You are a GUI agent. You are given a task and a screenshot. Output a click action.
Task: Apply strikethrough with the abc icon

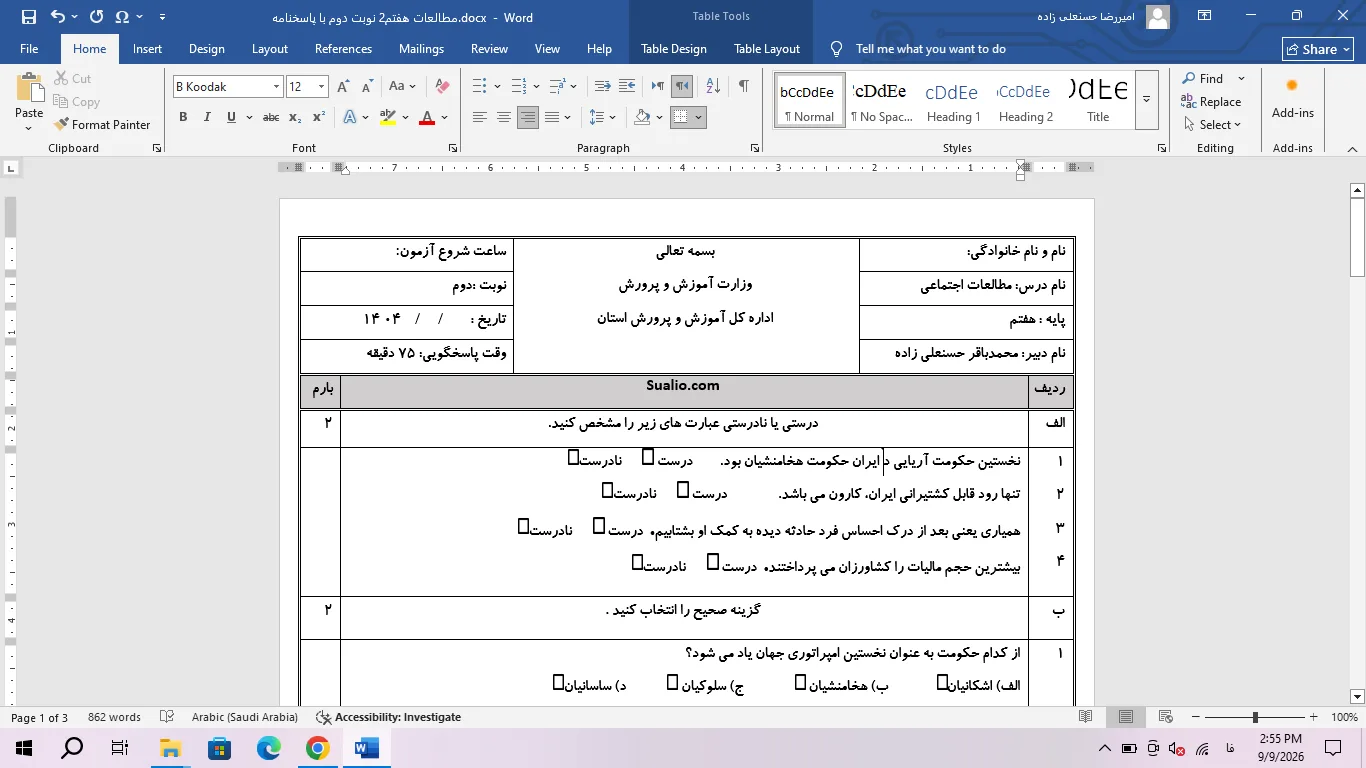271,117
